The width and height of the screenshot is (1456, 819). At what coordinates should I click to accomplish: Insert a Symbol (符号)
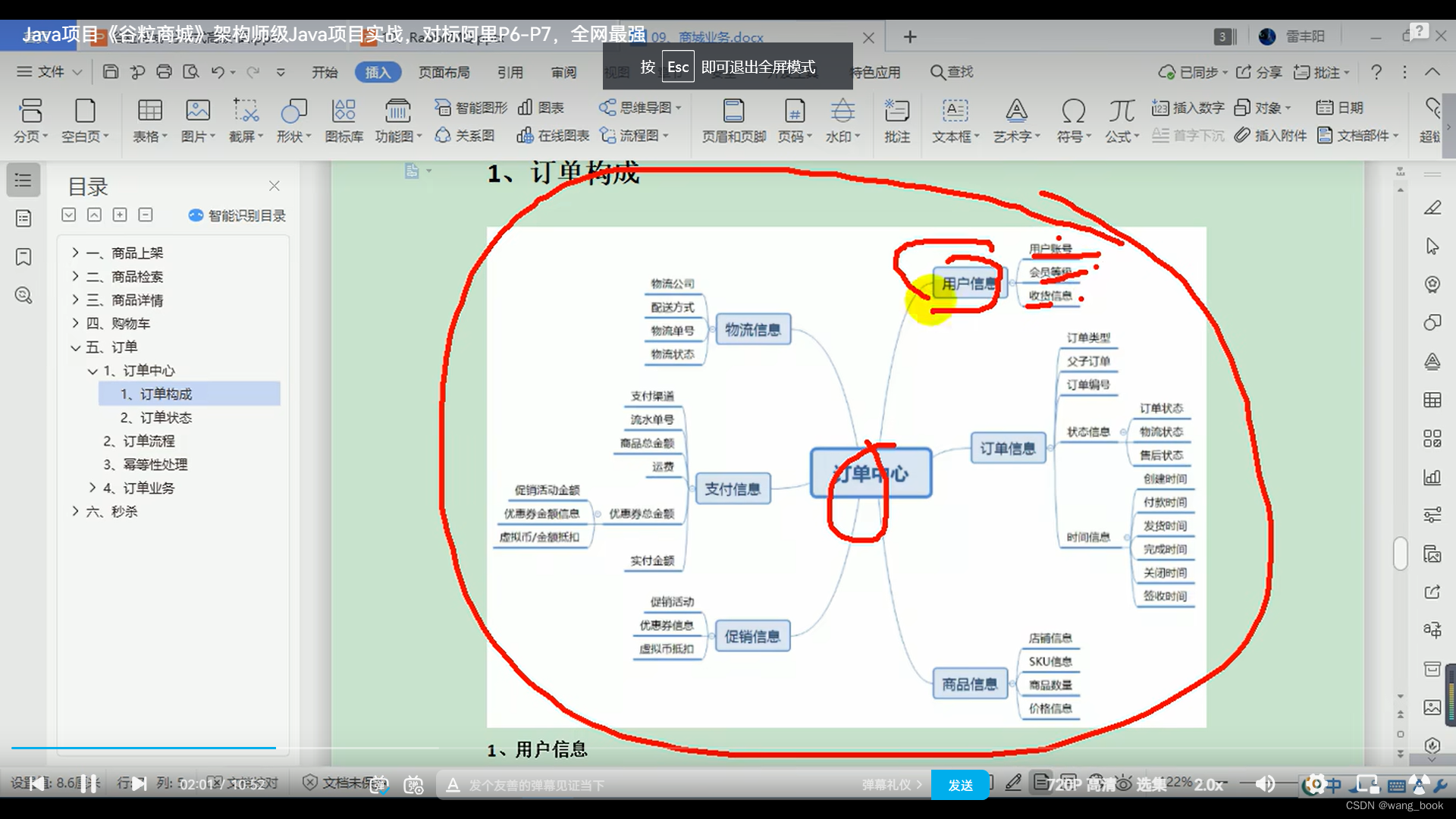1074,120
